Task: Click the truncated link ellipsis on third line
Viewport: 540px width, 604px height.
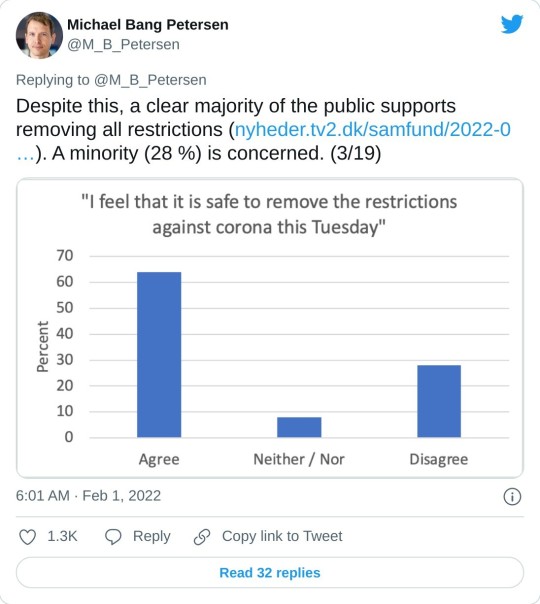Action: (x=25, y=154)
